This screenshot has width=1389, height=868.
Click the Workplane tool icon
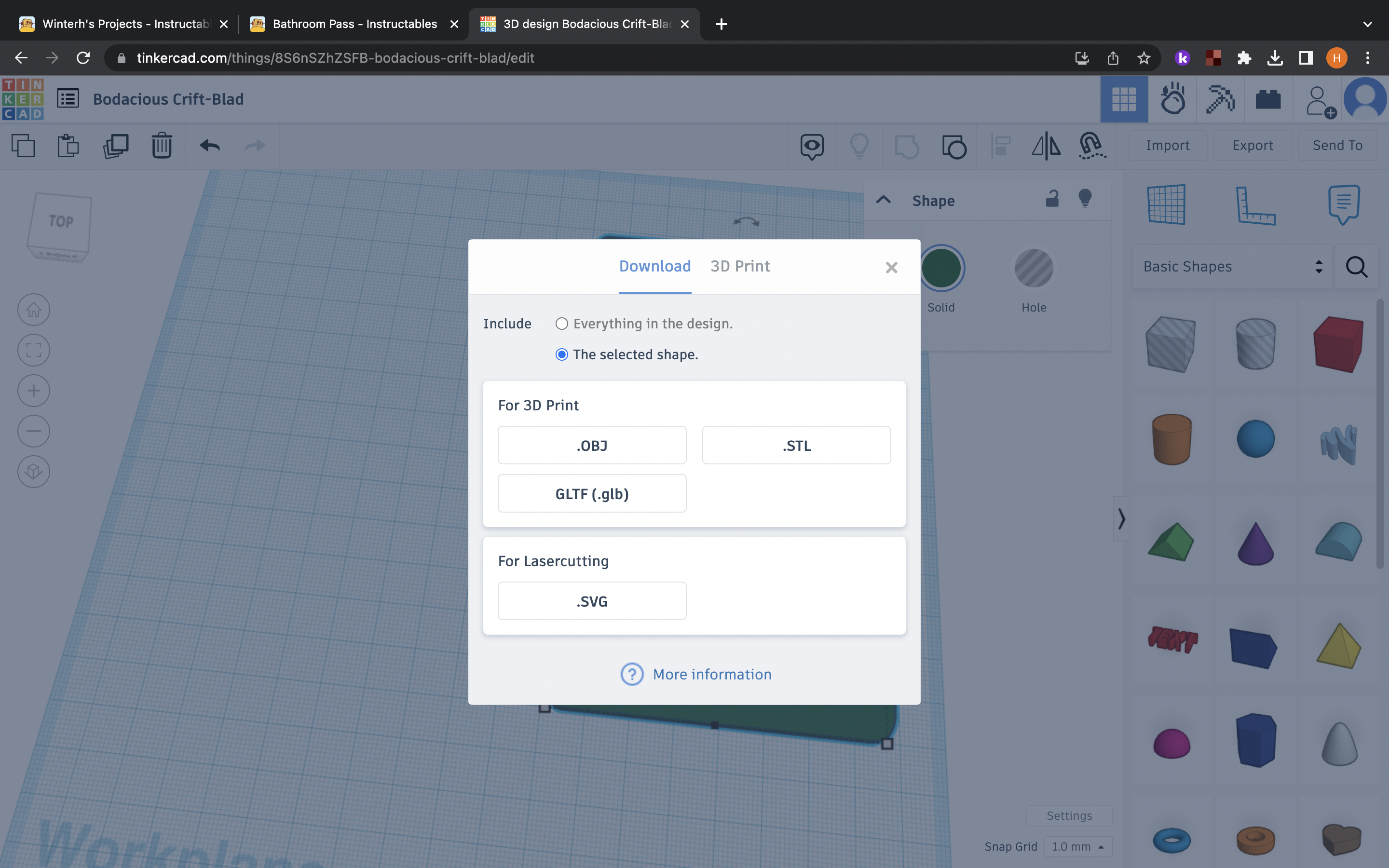click(x=1166, y=204)
